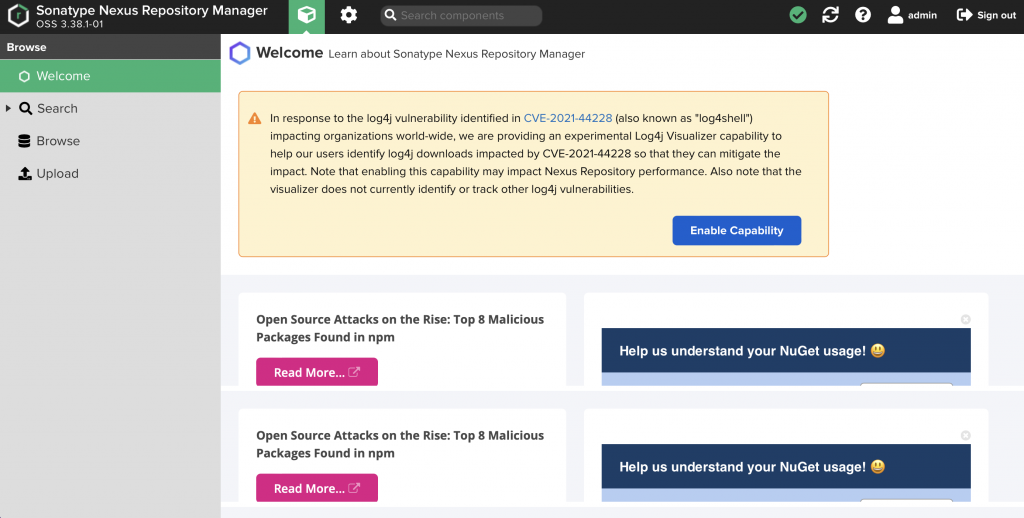Select Browse in the sidebar menu
The width and height of the screenshot is (1024, 518).
coord(58,141)
